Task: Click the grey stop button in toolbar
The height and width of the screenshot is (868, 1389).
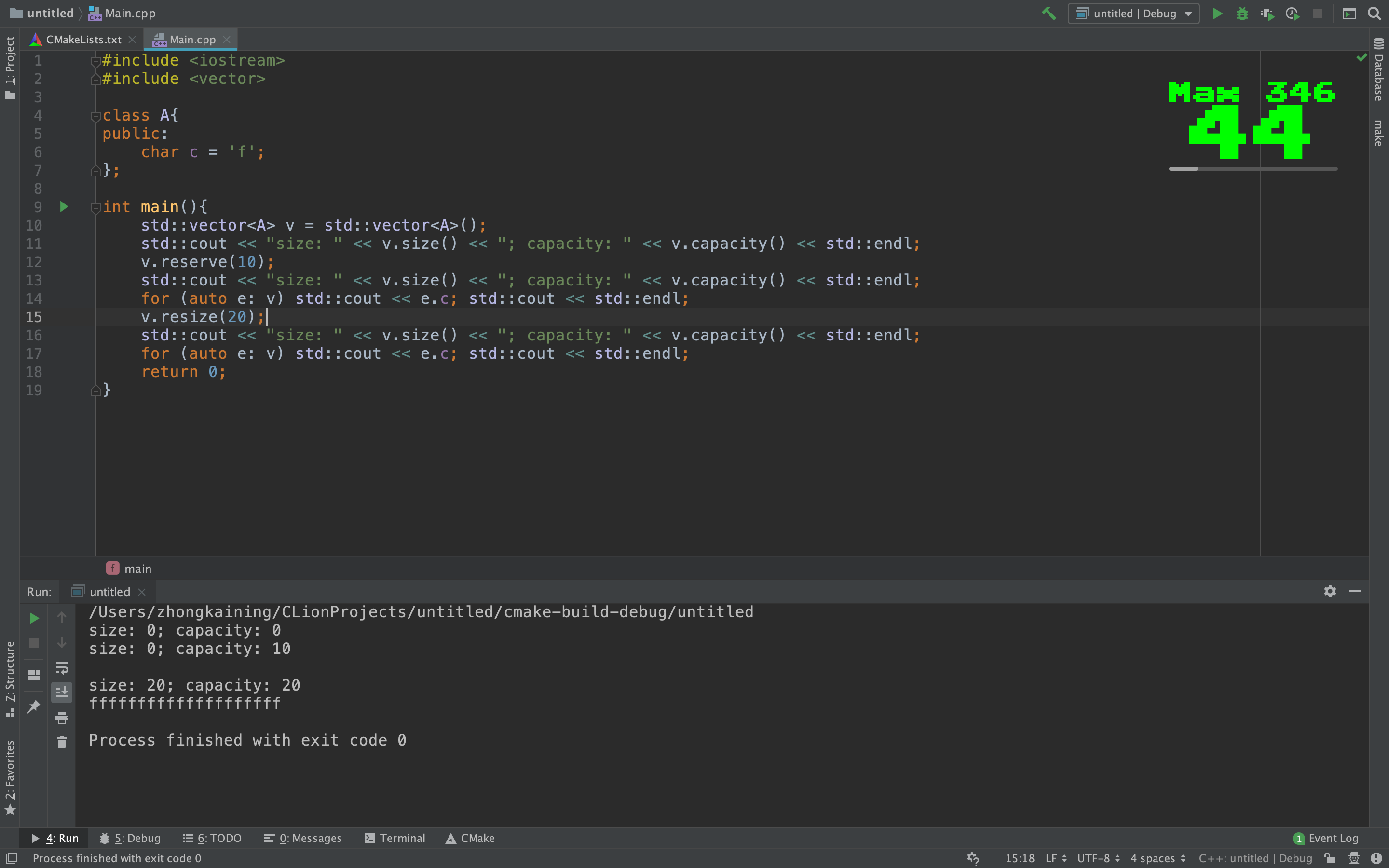Action: tap(1318, 13)
